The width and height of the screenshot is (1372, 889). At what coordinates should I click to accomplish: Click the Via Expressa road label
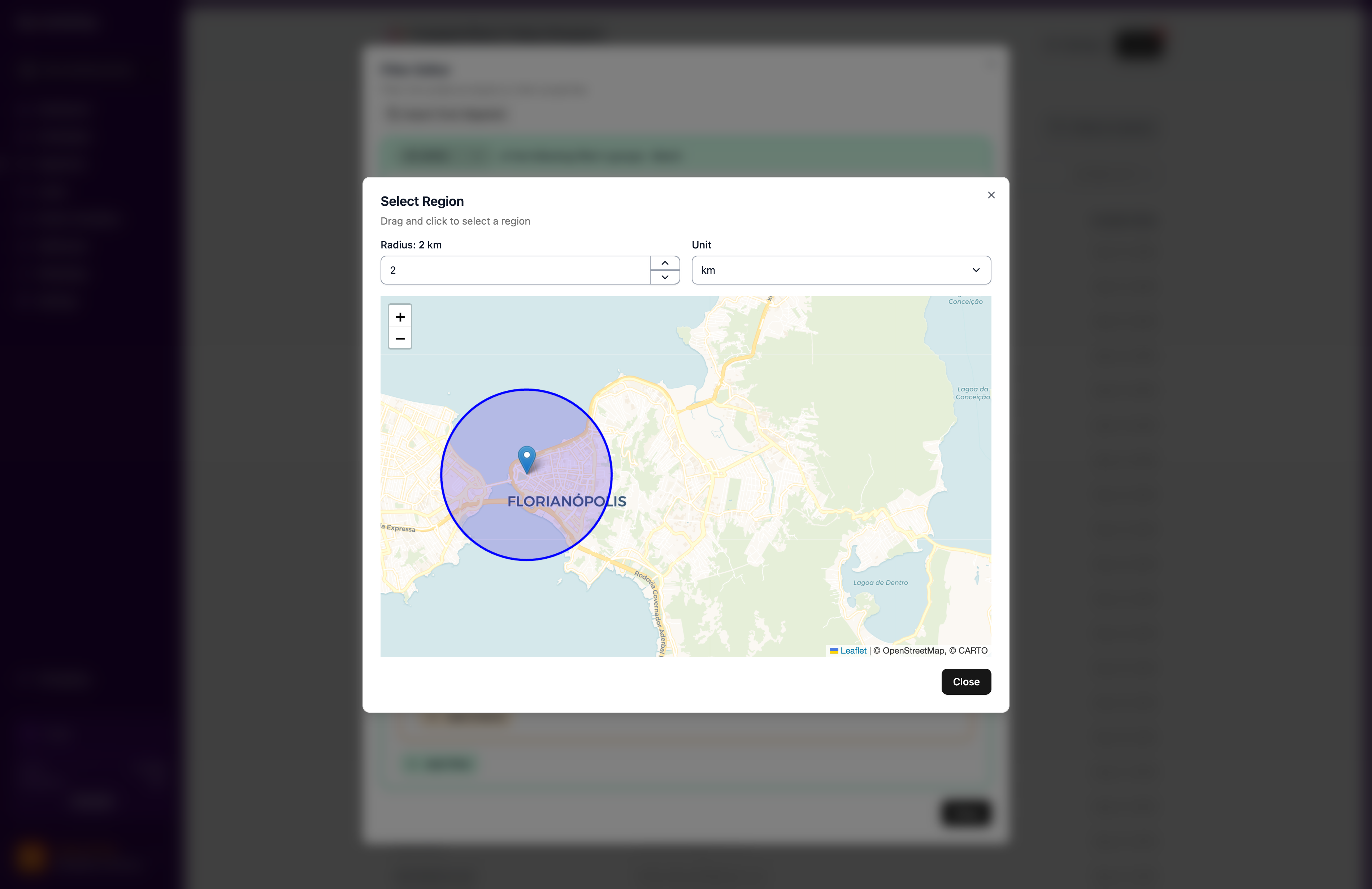[x=398, y=528]
